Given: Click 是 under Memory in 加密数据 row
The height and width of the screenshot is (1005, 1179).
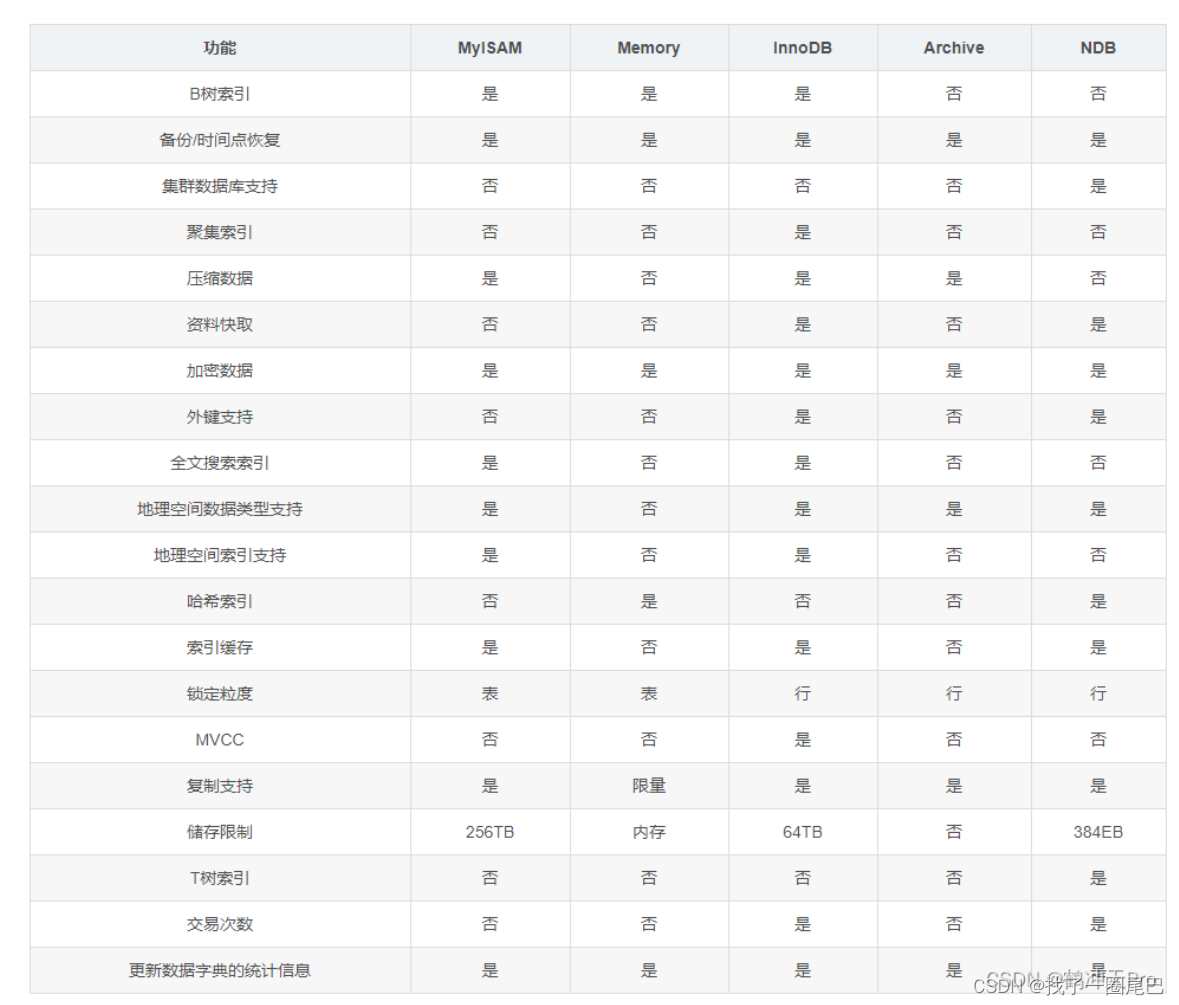Looking at the screenshot, I should (x=648, y=371).
